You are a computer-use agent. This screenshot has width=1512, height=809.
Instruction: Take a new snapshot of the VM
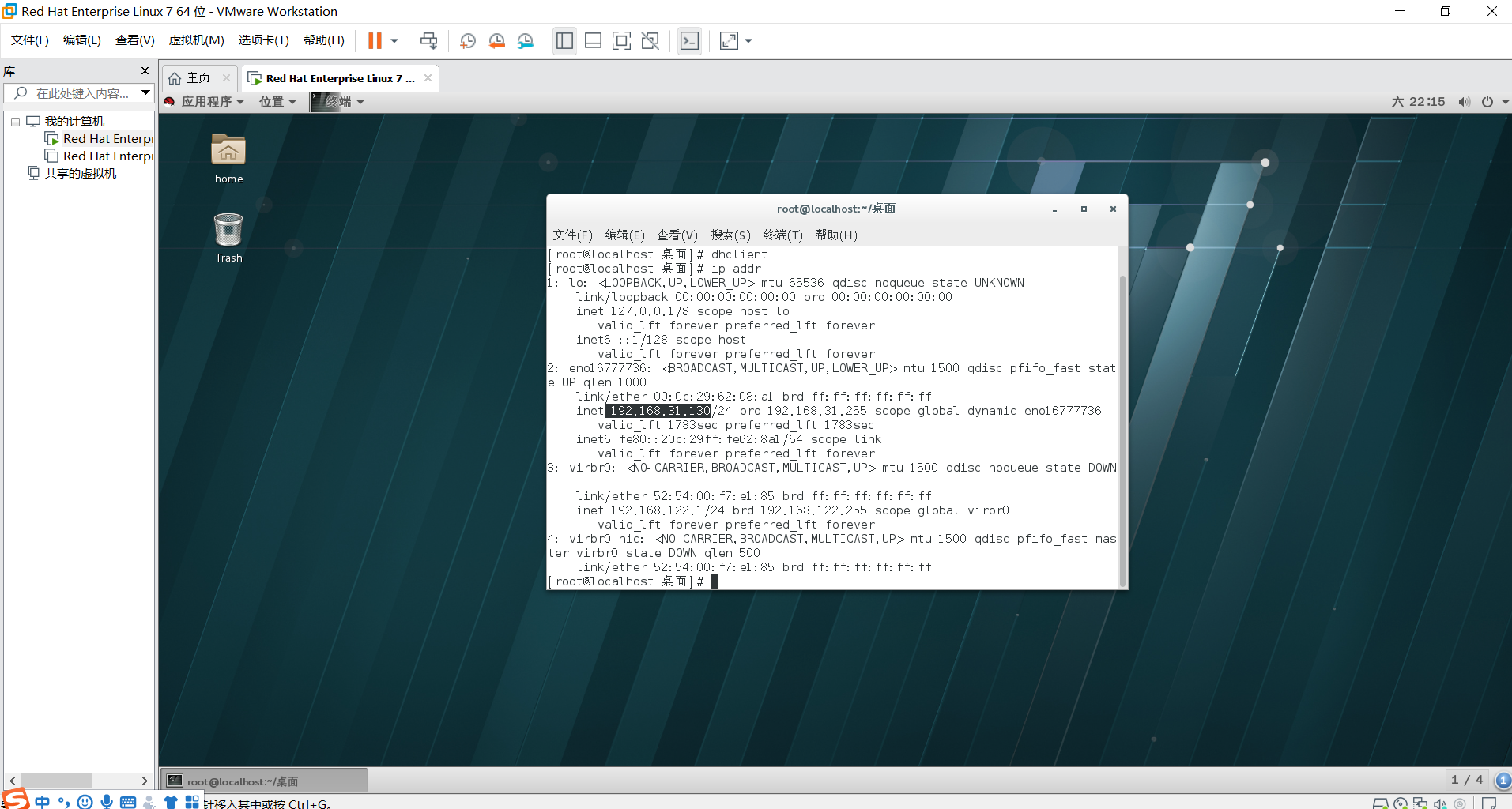(467, 40)
